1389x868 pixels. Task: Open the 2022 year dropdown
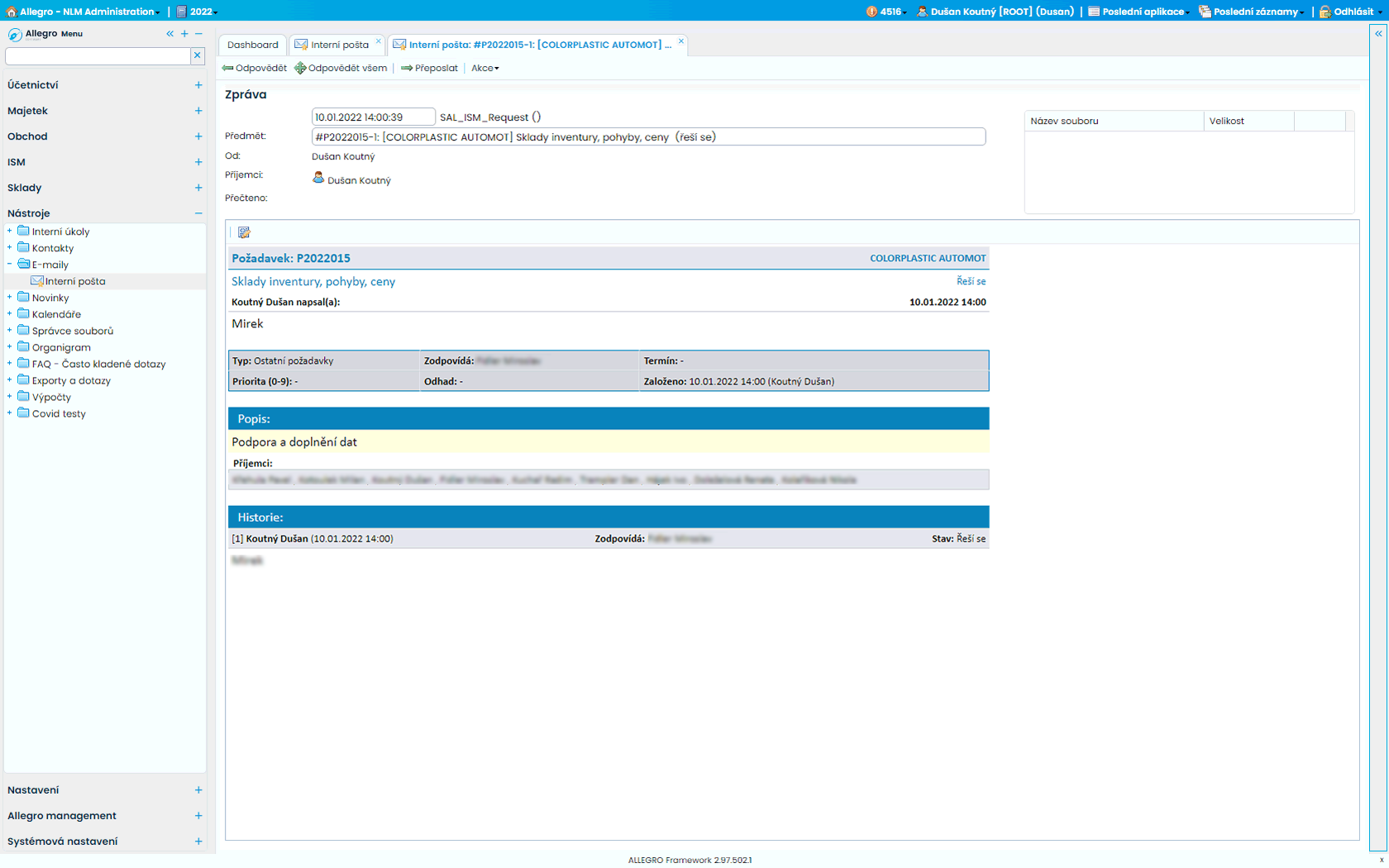pos(198,12)
